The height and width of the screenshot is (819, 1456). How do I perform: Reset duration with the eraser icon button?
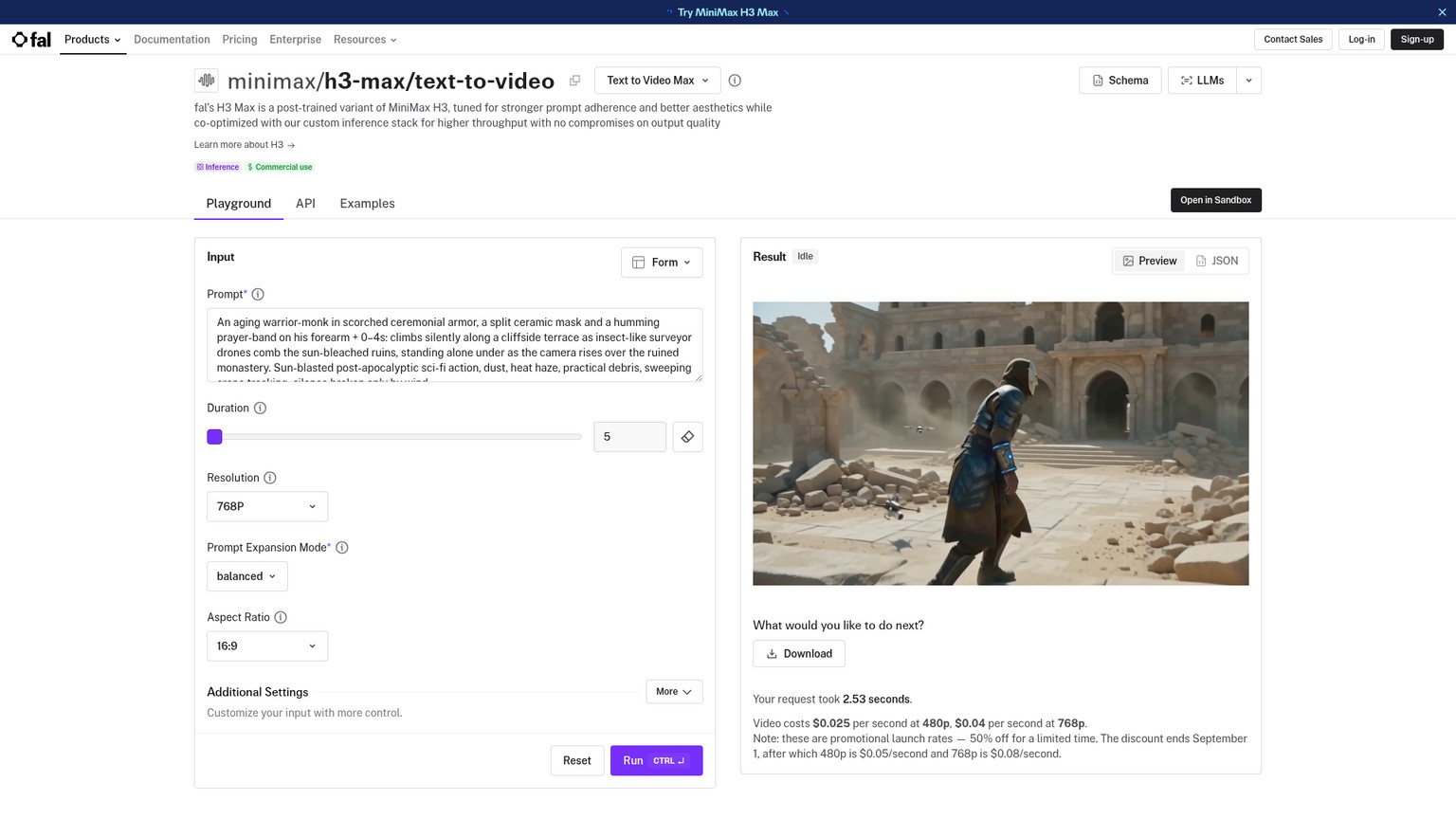[x=687, y=437]
